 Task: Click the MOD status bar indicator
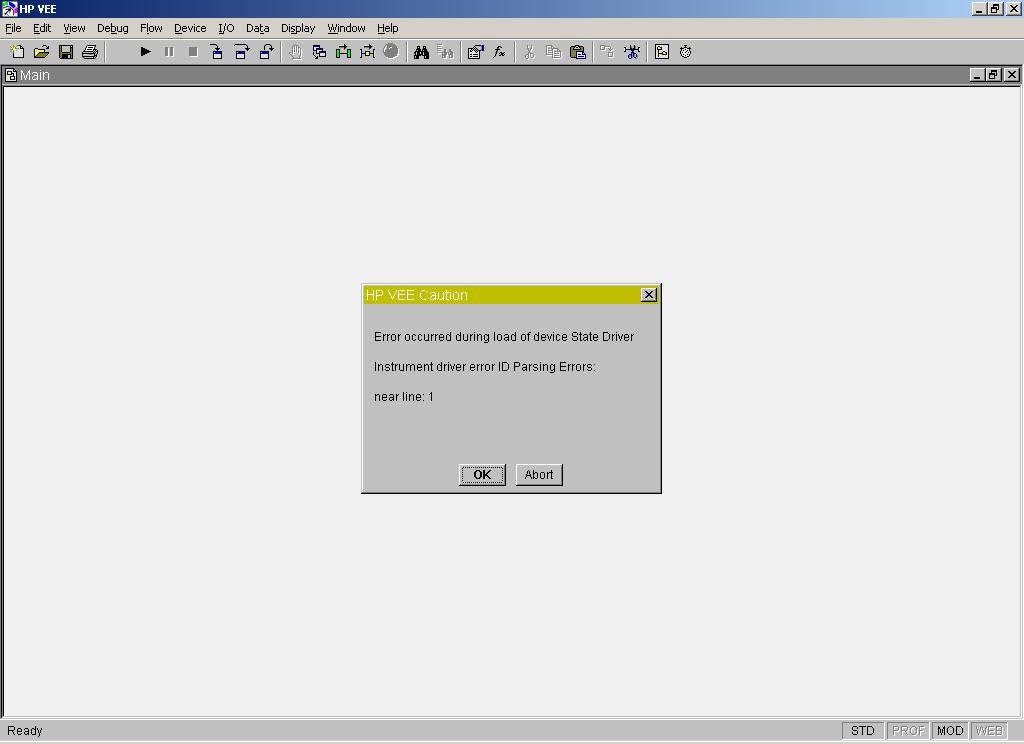click(x=950, y=731)
